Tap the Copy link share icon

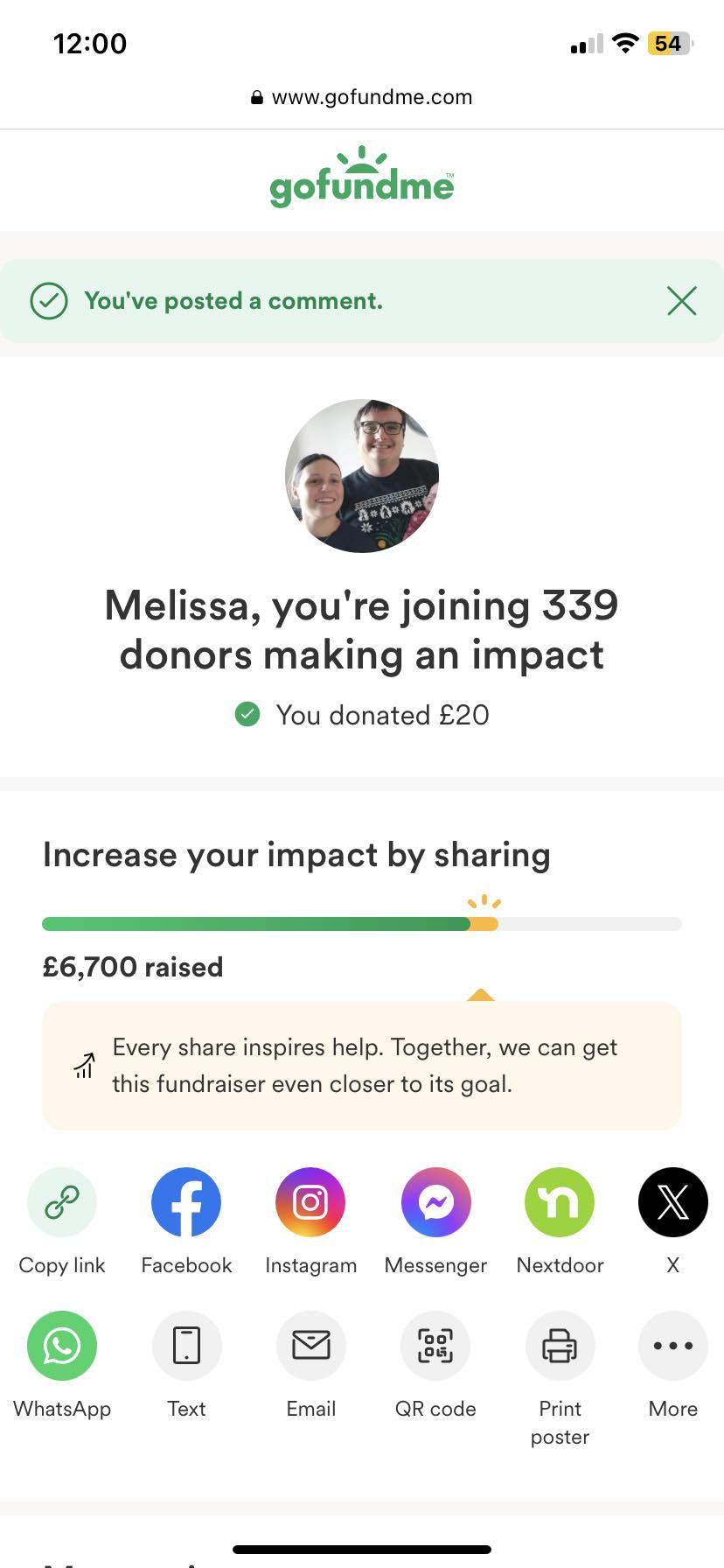pos(62,1202)
